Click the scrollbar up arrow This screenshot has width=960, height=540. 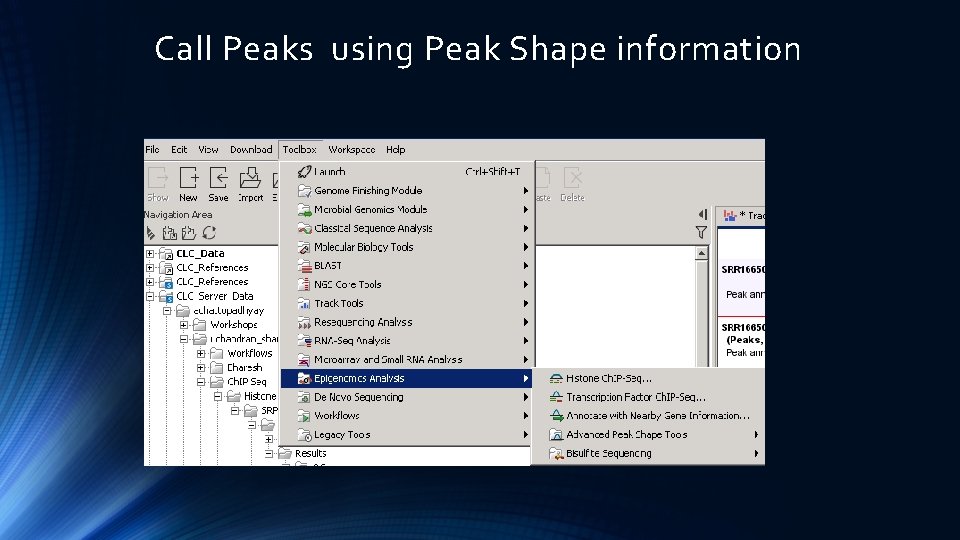pyautogui.click(x=702, y=253)
